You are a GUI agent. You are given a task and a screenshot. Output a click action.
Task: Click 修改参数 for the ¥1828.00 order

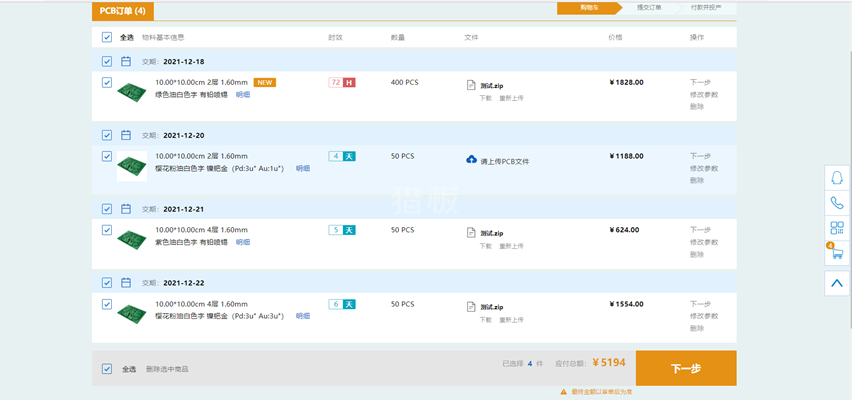point(703,94)
